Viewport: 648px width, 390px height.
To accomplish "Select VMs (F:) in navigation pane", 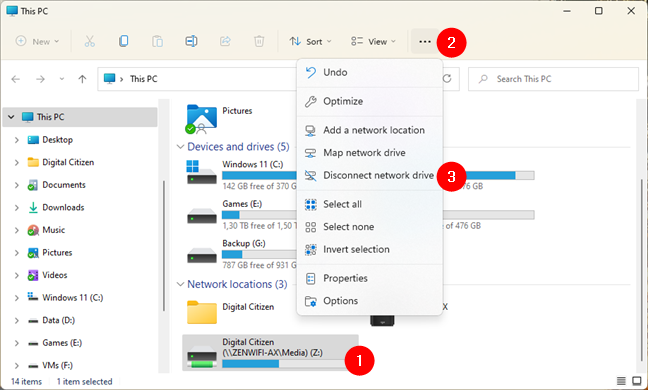I will point(57,365).
